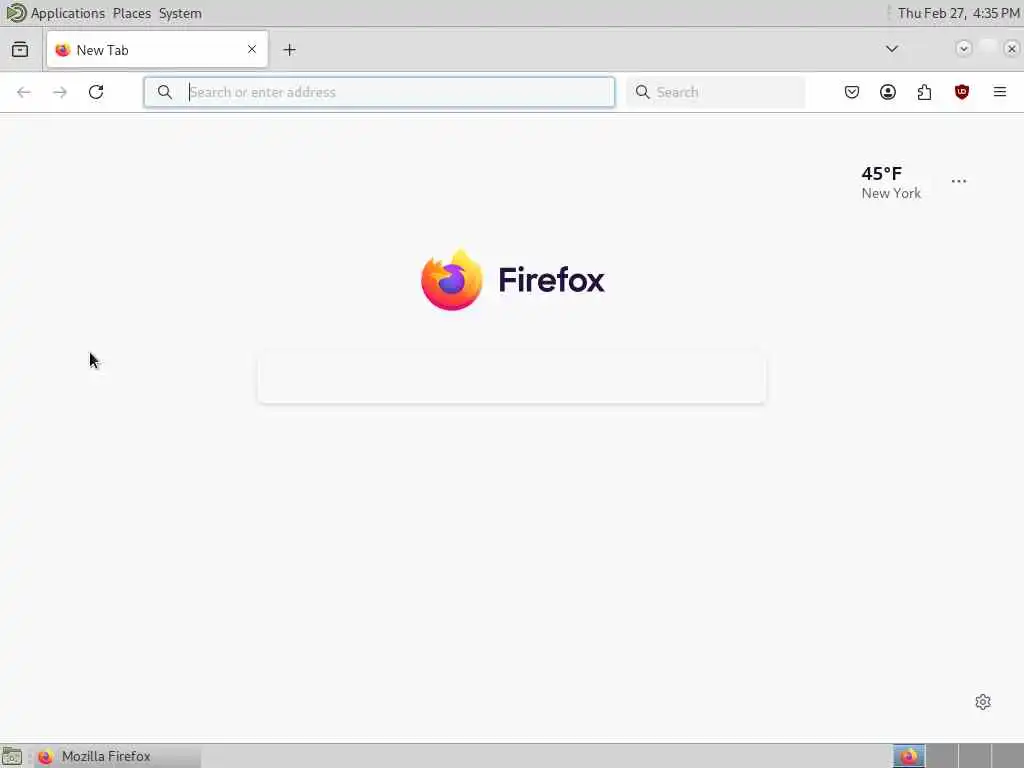
Task: Reload the current page
Action: (96, 92)
